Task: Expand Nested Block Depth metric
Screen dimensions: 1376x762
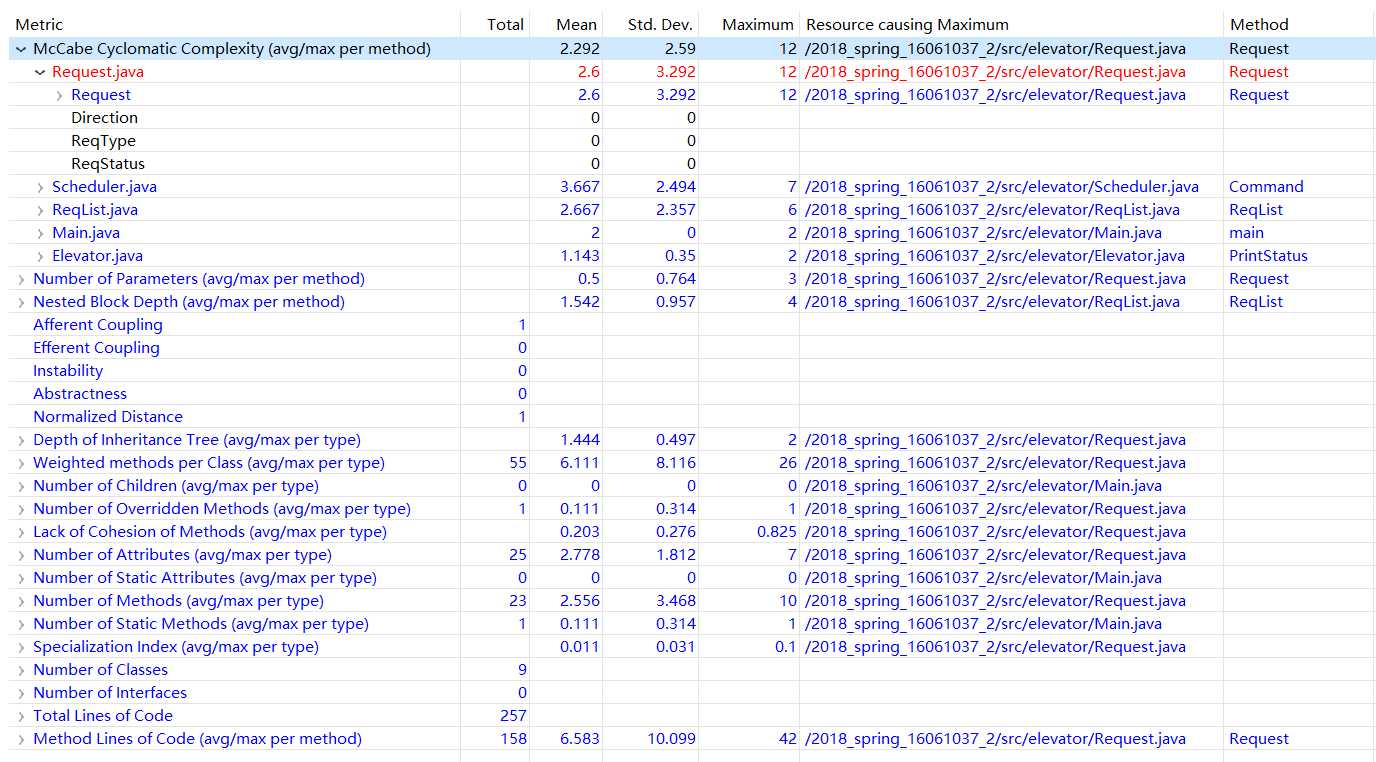Action: tap(21, 302)
